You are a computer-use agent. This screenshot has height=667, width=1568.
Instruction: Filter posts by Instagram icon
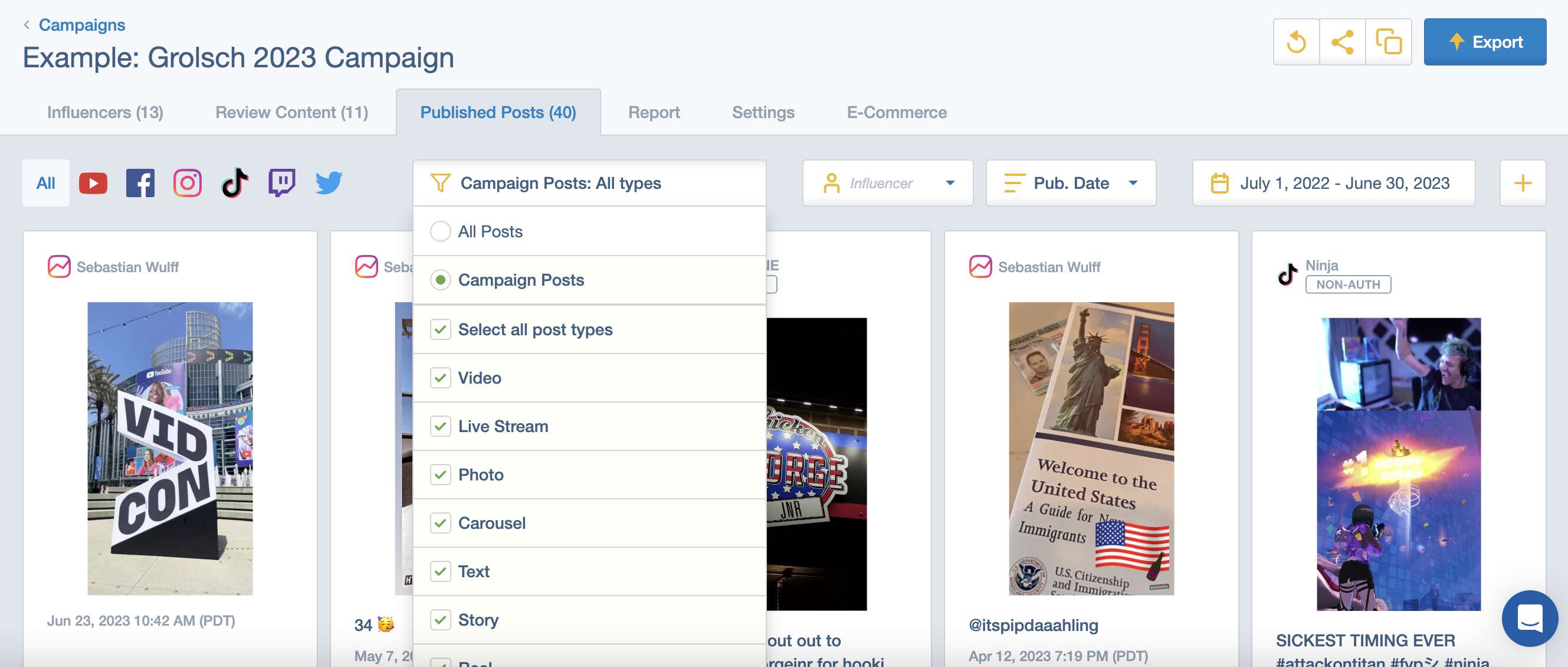coord(188,183)
